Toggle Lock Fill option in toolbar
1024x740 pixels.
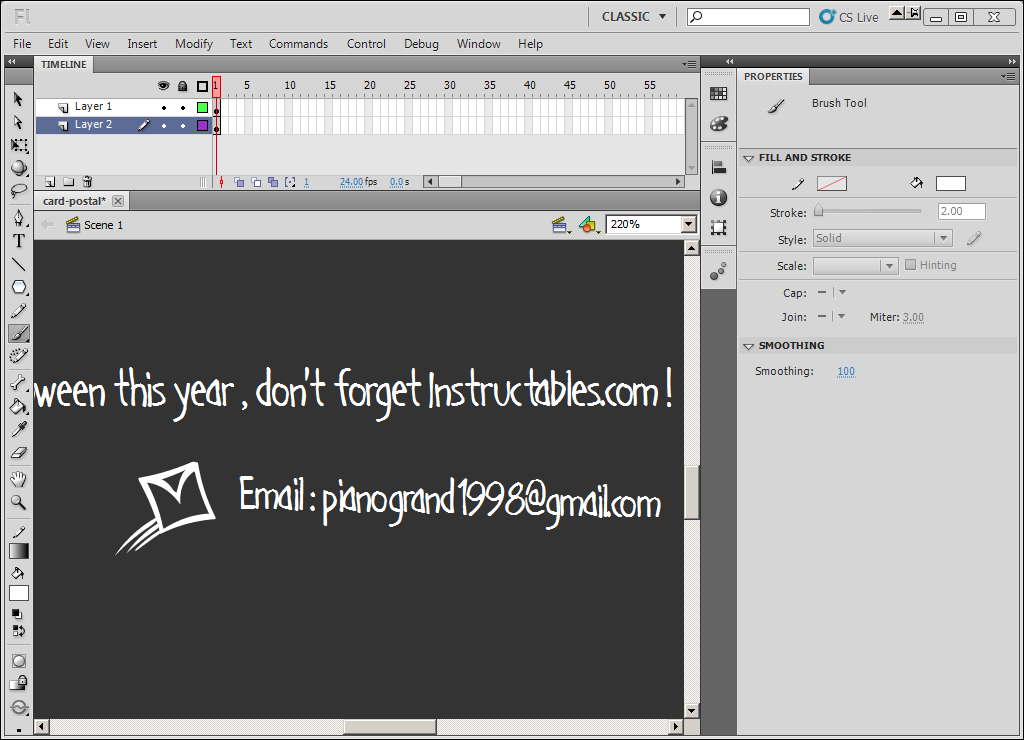(x=18, y=683)
